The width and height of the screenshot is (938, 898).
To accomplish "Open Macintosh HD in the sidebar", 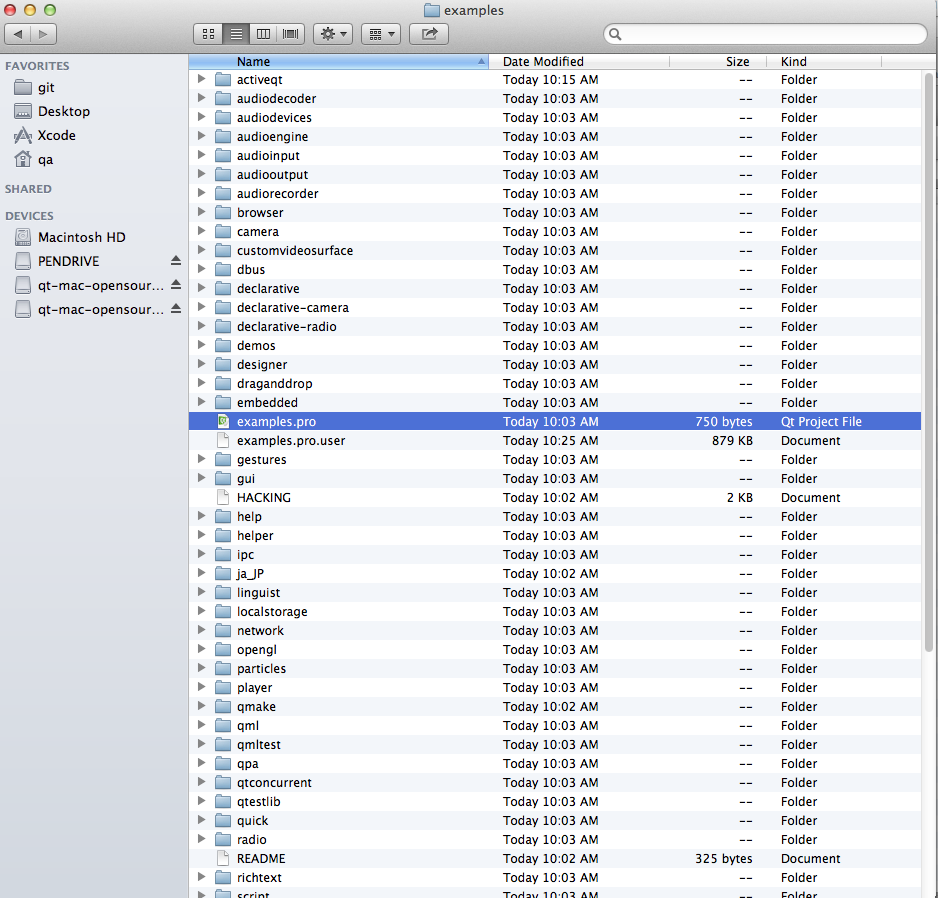I will coord(81,237).
